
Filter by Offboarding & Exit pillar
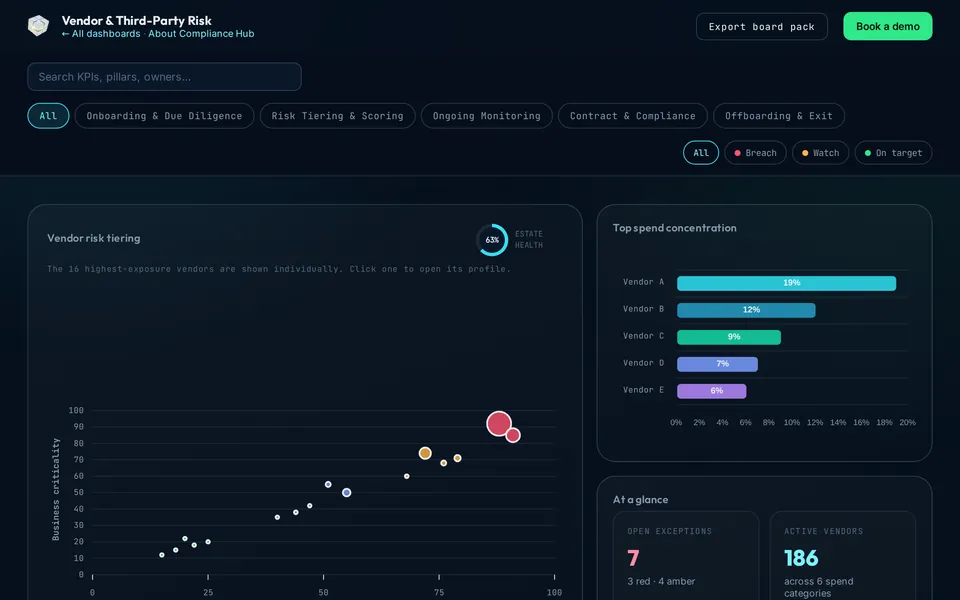click(x=779, y=116)
